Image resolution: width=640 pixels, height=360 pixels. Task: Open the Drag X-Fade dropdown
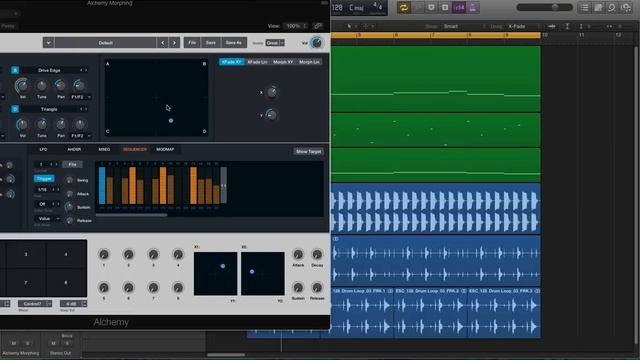point(523,26)
